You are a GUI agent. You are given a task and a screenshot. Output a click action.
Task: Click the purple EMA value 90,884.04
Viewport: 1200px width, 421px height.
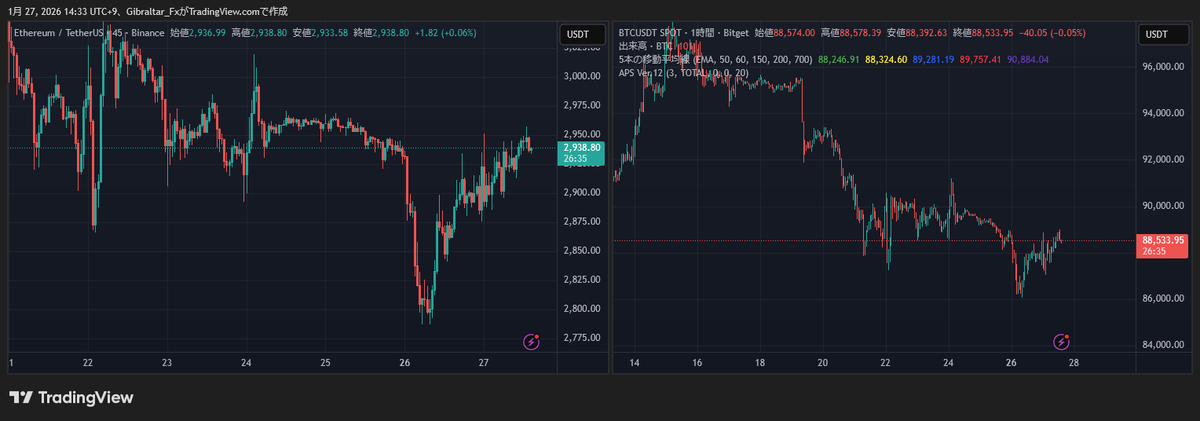tap(1028, 60)
